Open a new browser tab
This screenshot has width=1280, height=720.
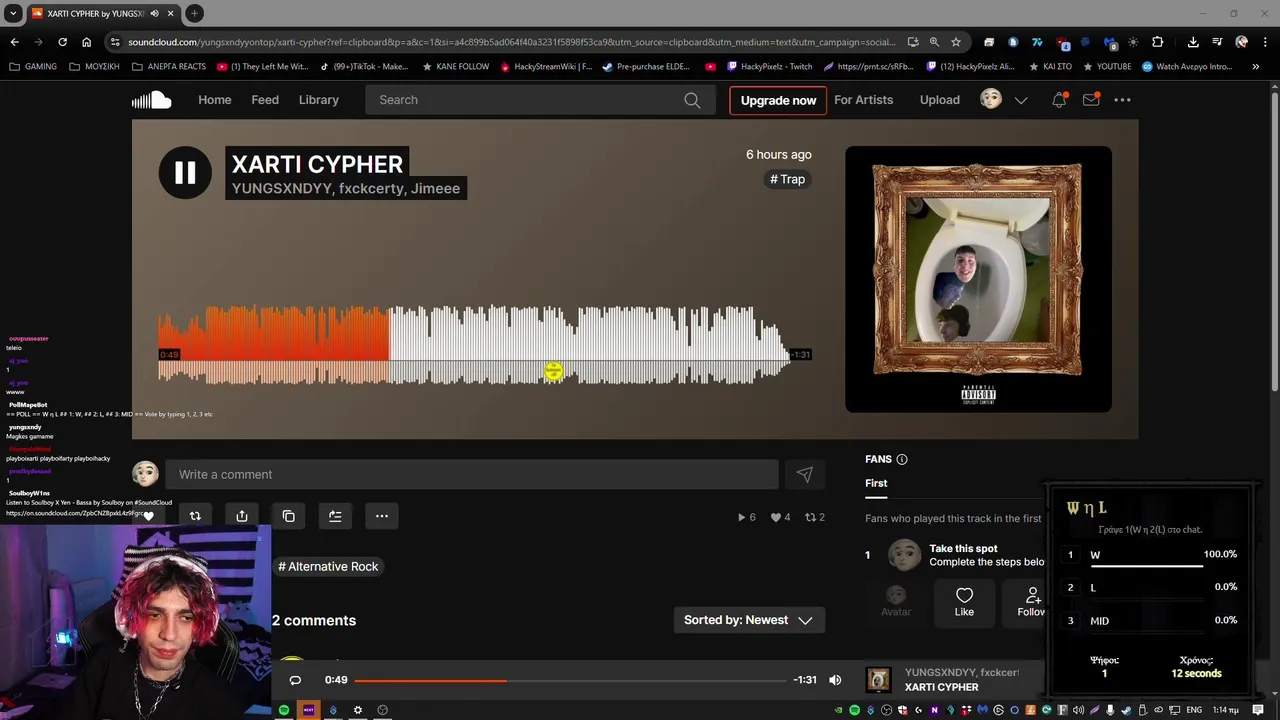[194, 13]
